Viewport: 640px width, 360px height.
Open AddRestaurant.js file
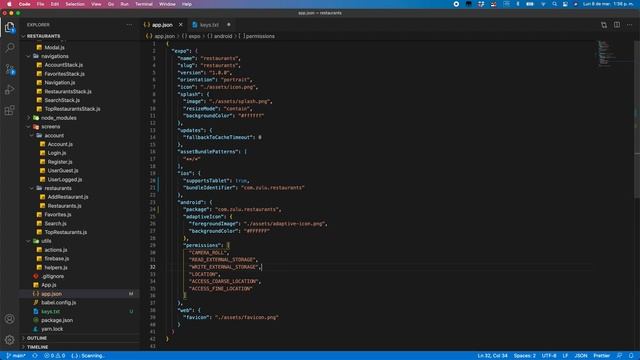coord(68,197)
